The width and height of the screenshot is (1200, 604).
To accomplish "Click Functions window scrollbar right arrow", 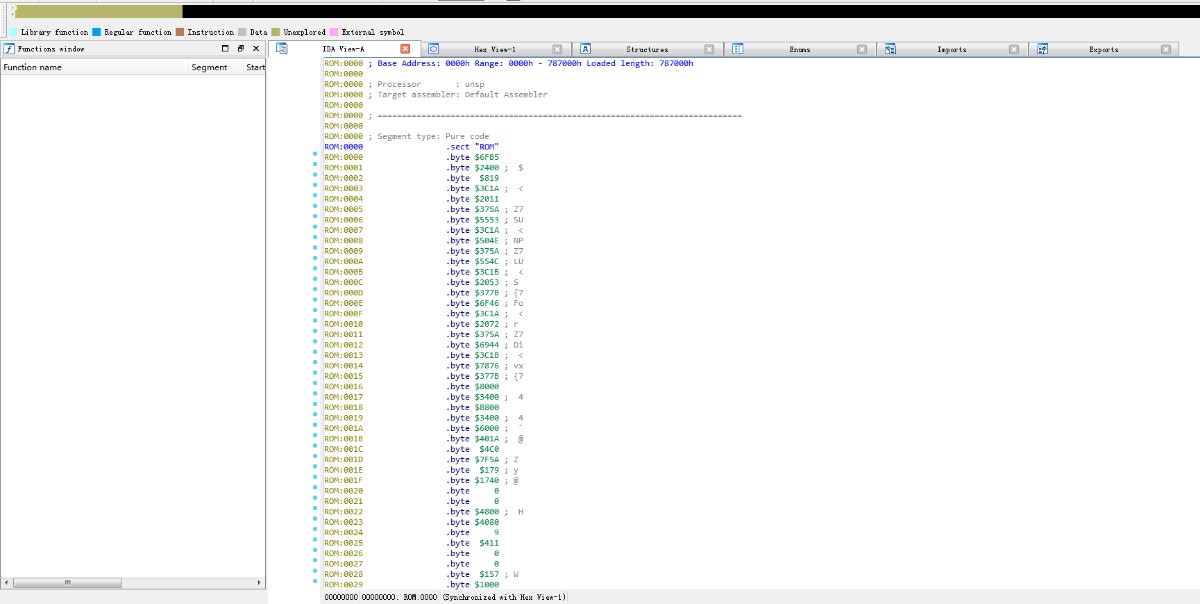I will point(259,582).
